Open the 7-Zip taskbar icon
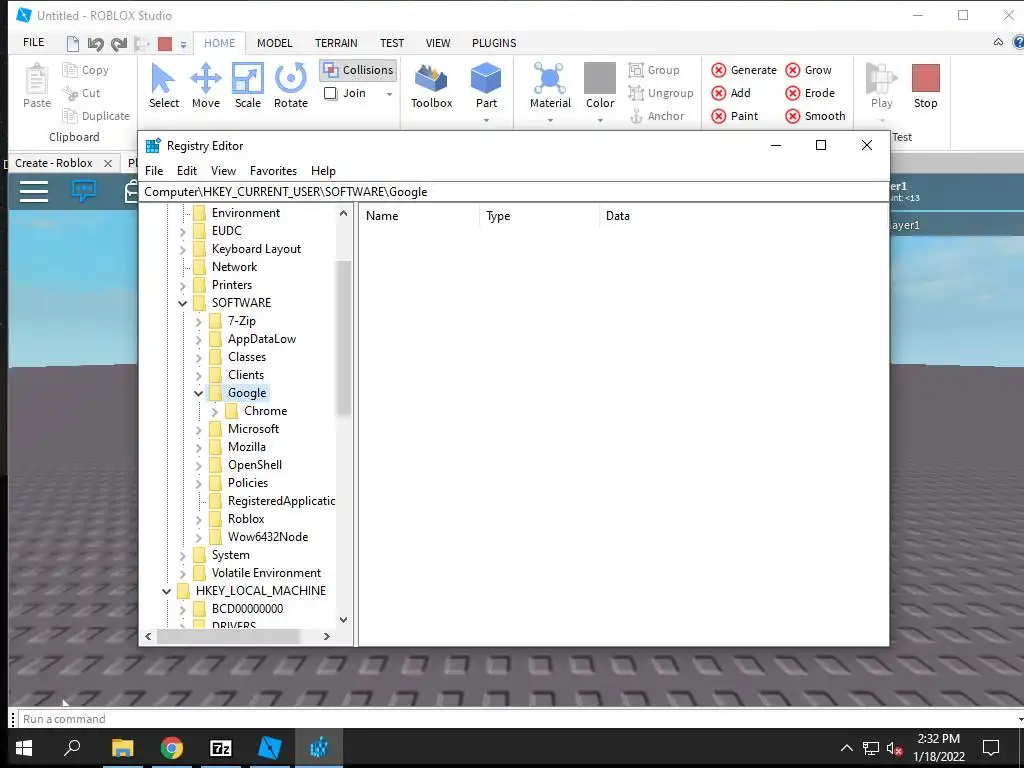 pyautogui.click(x=221, y=748)
